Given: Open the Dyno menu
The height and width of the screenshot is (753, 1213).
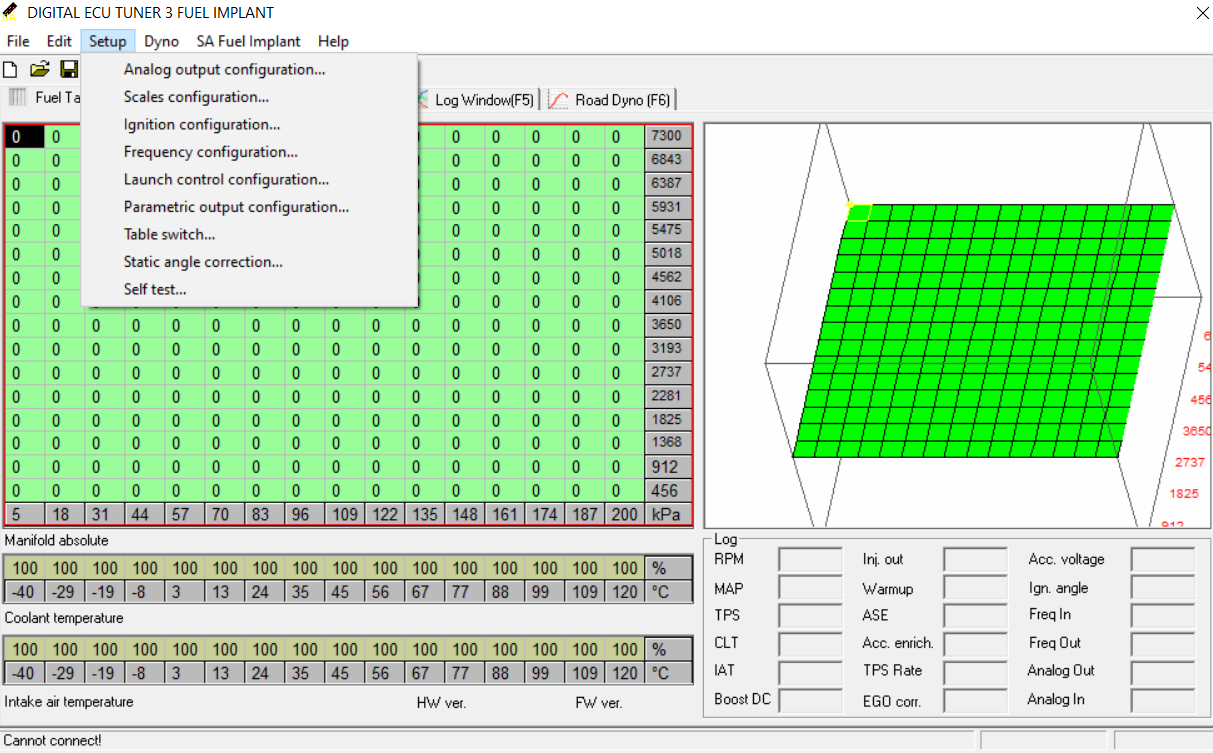Looking at the screenshot, I should 161,41.
